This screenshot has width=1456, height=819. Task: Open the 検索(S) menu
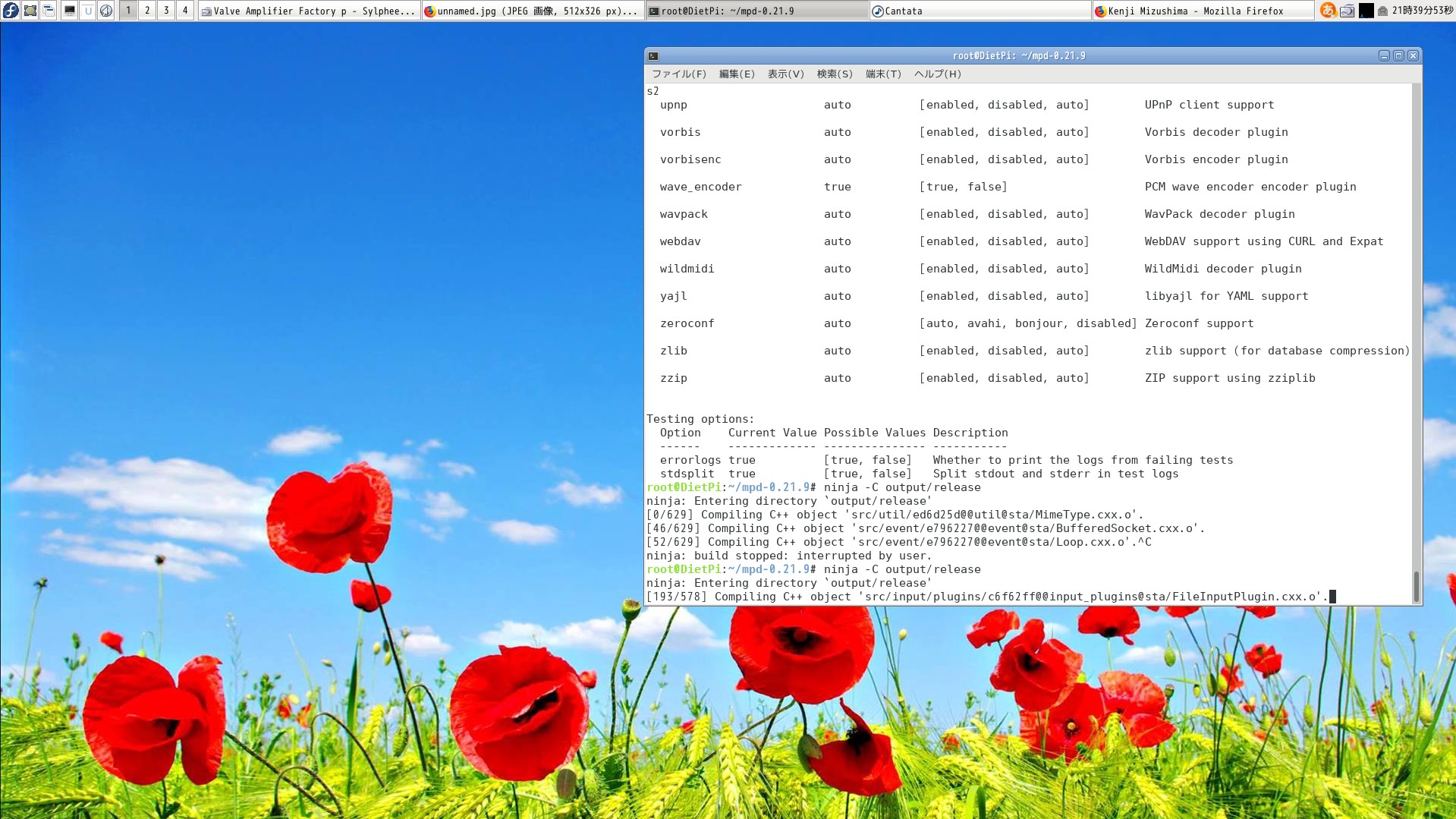click(x=834, y=74)
